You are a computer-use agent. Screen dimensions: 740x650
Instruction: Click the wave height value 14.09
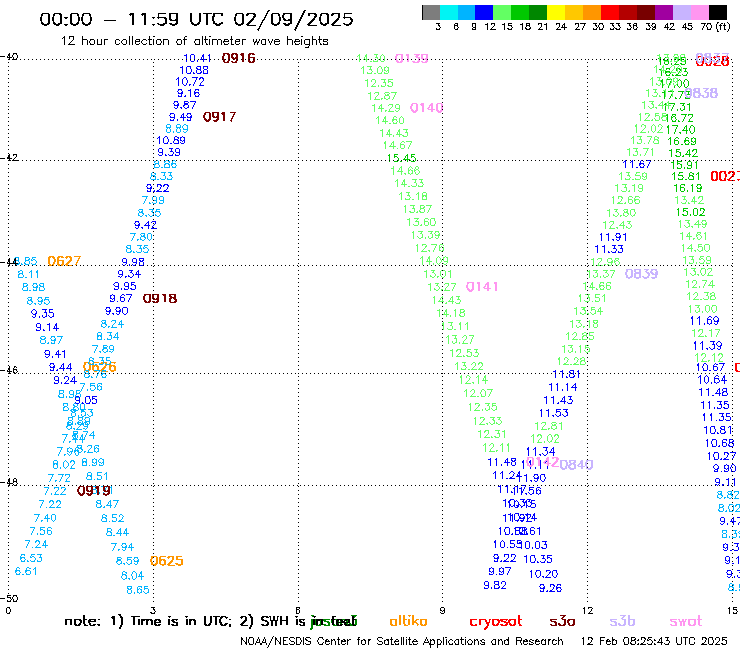click(434, 260)
